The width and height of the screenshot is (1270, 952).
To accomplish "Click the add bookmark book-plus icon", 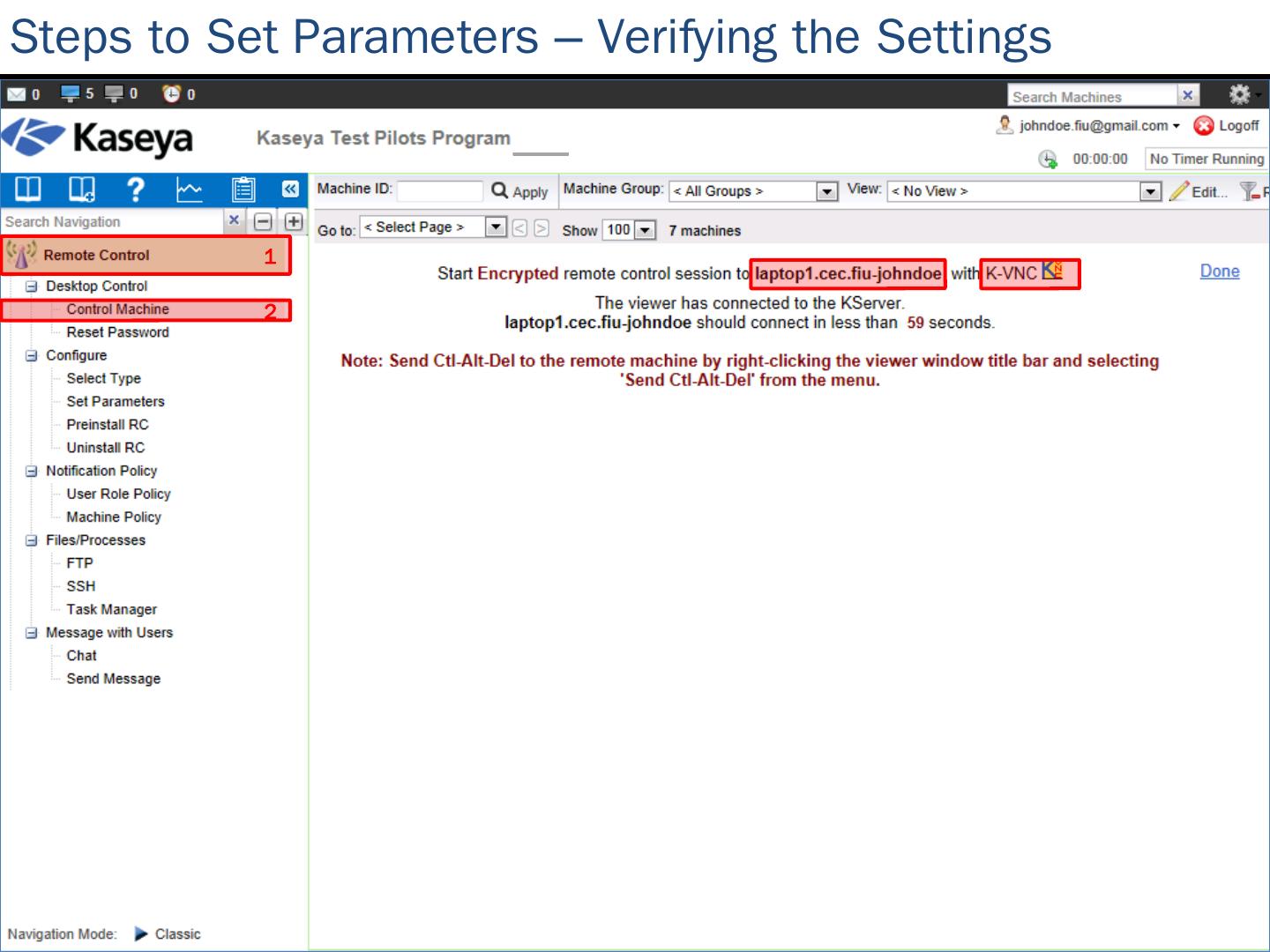I will (82, 190).
